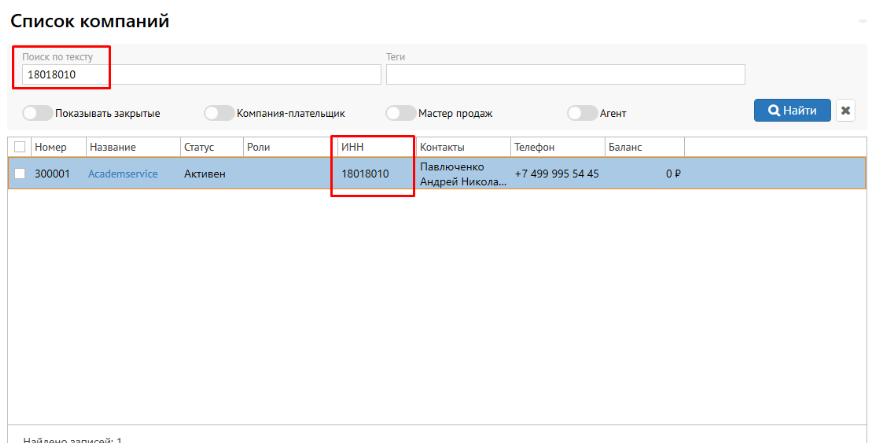The image size is (869, 443).
Task: Tick the select-all checkbox in the table header
Action: [x=19, y=147]
